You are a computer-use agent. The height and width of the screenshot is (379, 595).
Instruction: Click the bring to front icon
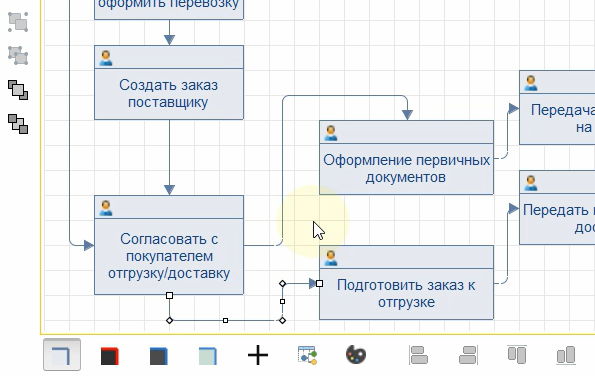[18, 90]
